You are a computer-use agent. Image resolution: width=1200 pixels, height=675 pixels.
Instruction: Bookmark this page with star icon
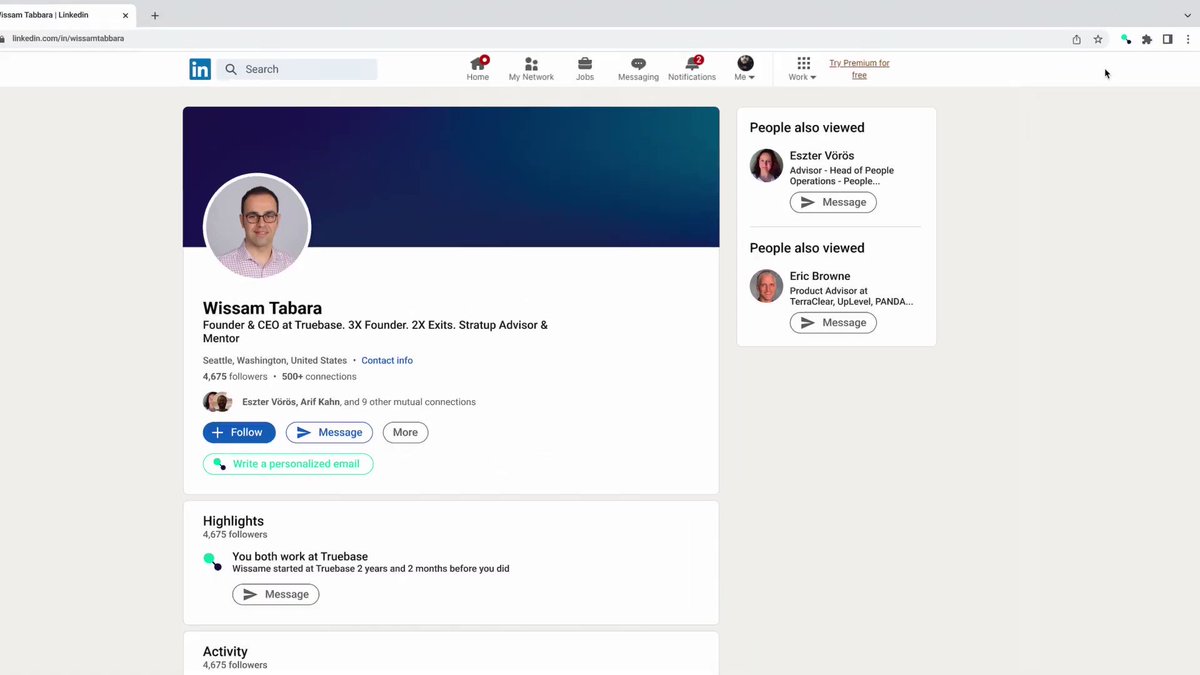click(x=1098, y=39)
